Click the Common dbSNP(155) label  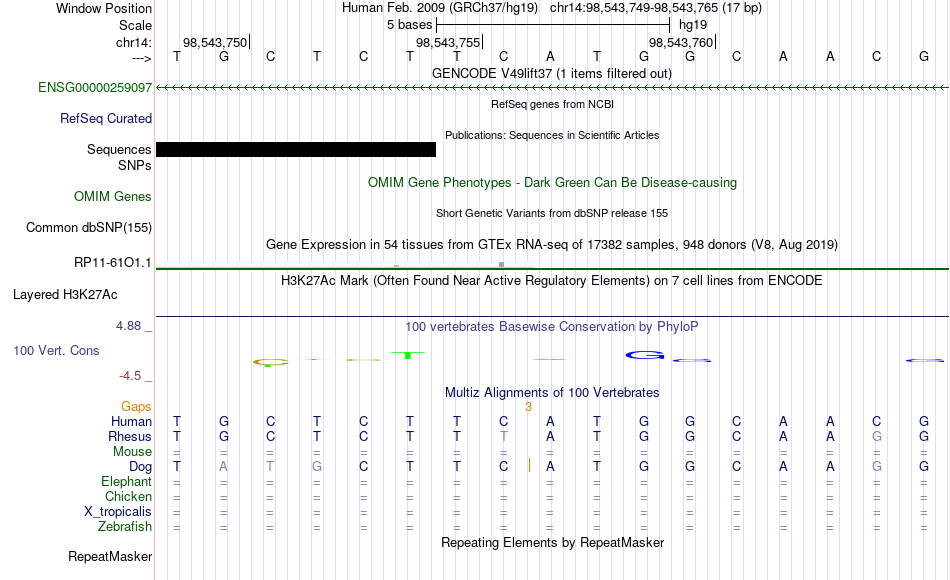89,227
